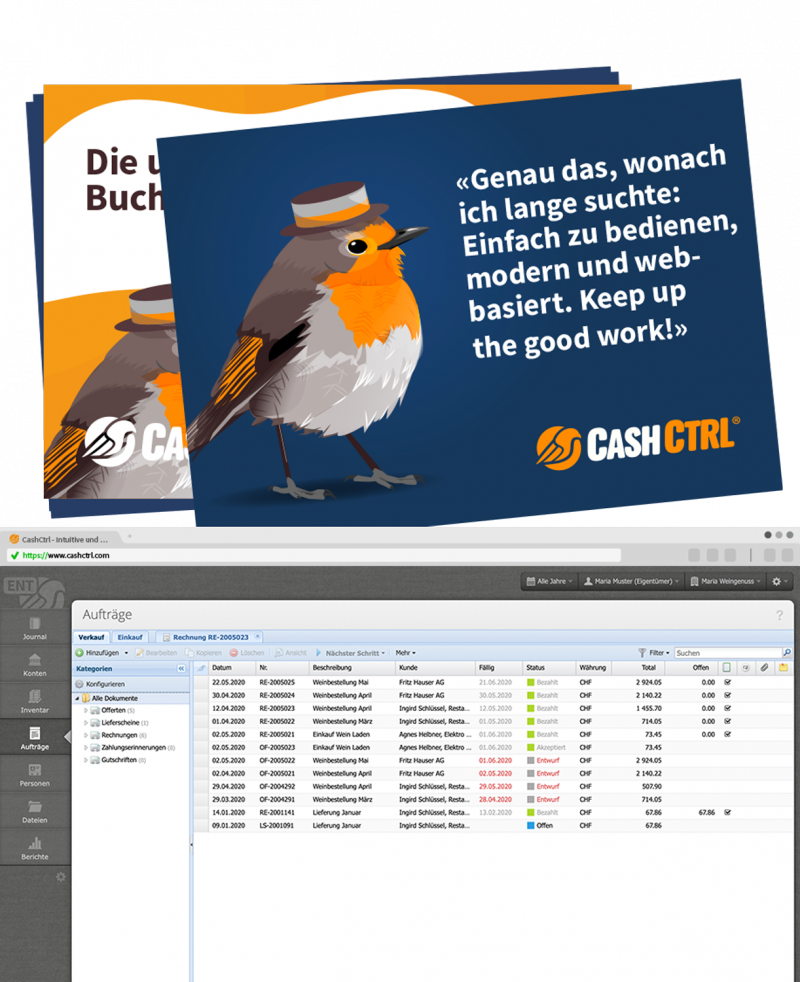Open Berichte chart icon in sidebar

[x=35, y=849]
